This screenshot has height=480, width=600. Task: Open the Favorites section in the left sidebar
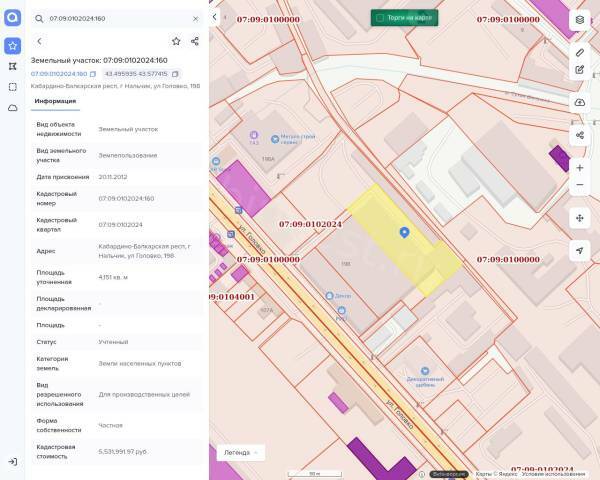coord(12,45)
